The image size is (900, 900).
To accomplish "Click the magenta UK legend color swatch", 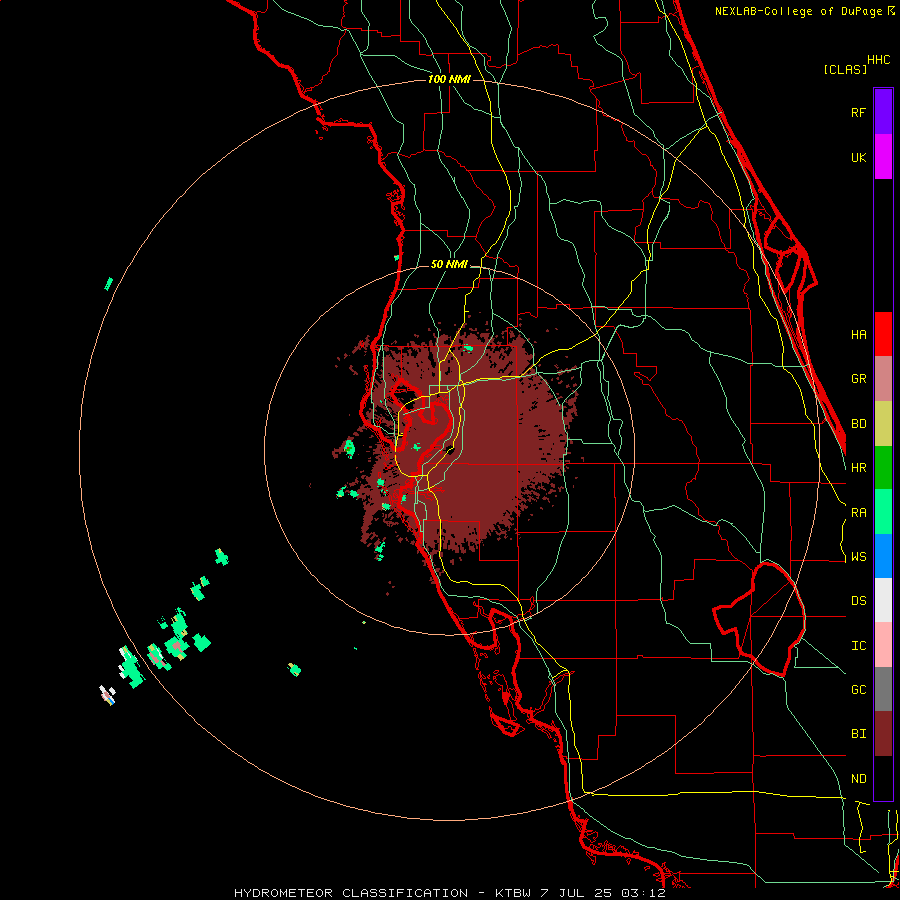I will (x=883, y=157).
